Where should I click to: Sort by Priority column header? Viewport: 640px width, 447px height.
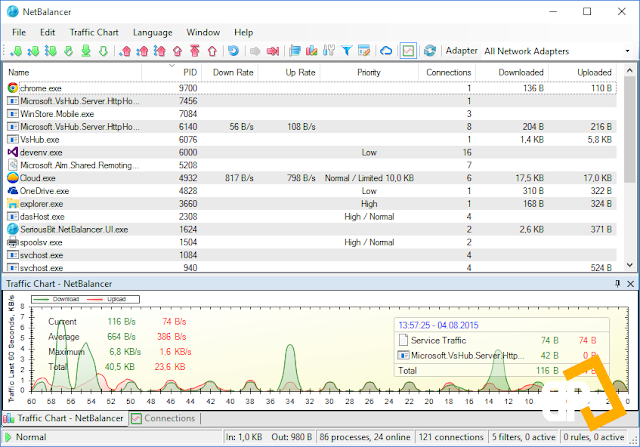(369, 73)
